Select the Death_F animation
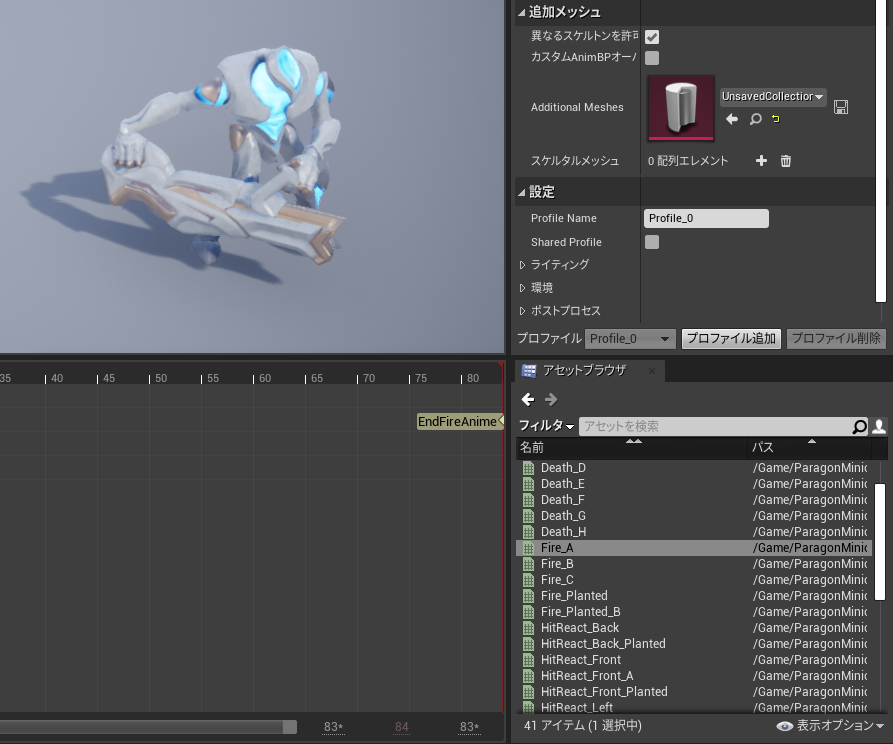The width and height of the screenshot is (893, 744). click(694, 500)
